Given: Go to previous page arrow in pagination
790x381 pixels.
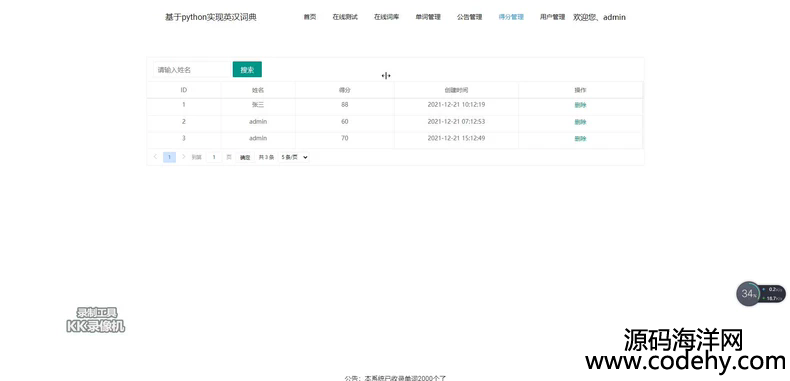Looking at the screenshot, I should [155, 157].
